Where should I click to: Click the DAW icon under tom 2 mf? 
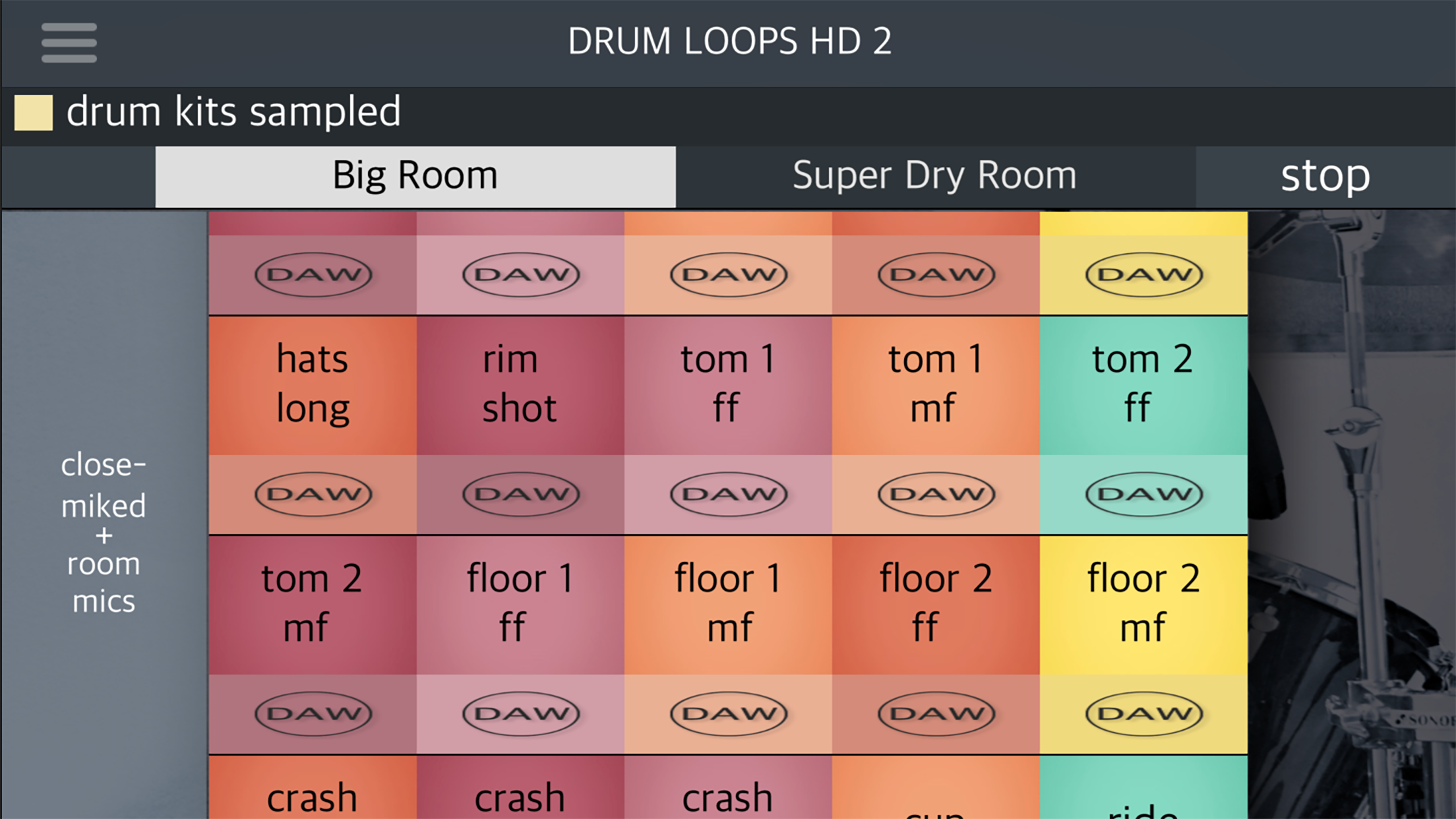[x=313, y=713]
